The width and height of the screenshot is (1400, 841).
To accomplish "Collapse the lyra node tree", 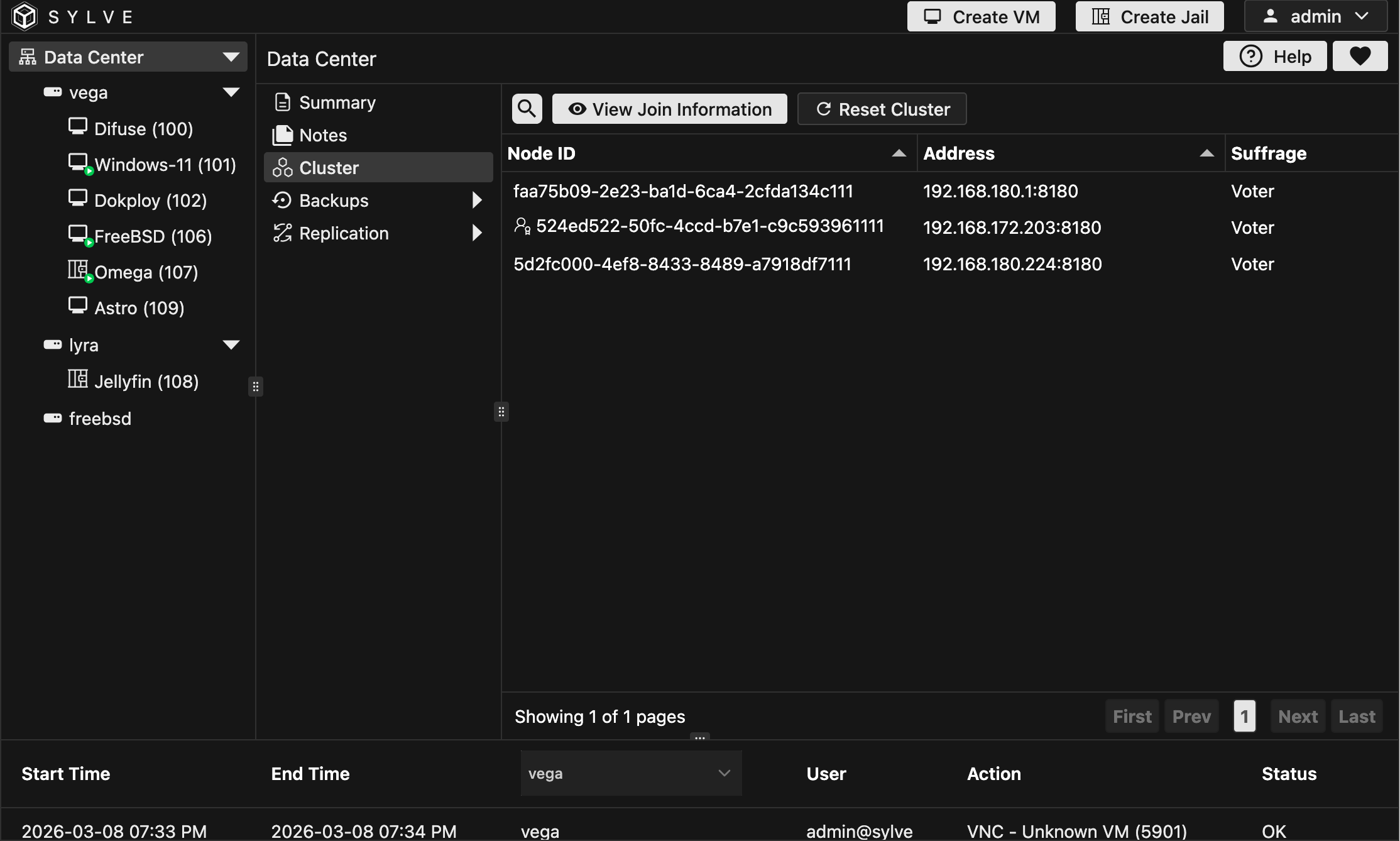I will [x=231, y=344].
